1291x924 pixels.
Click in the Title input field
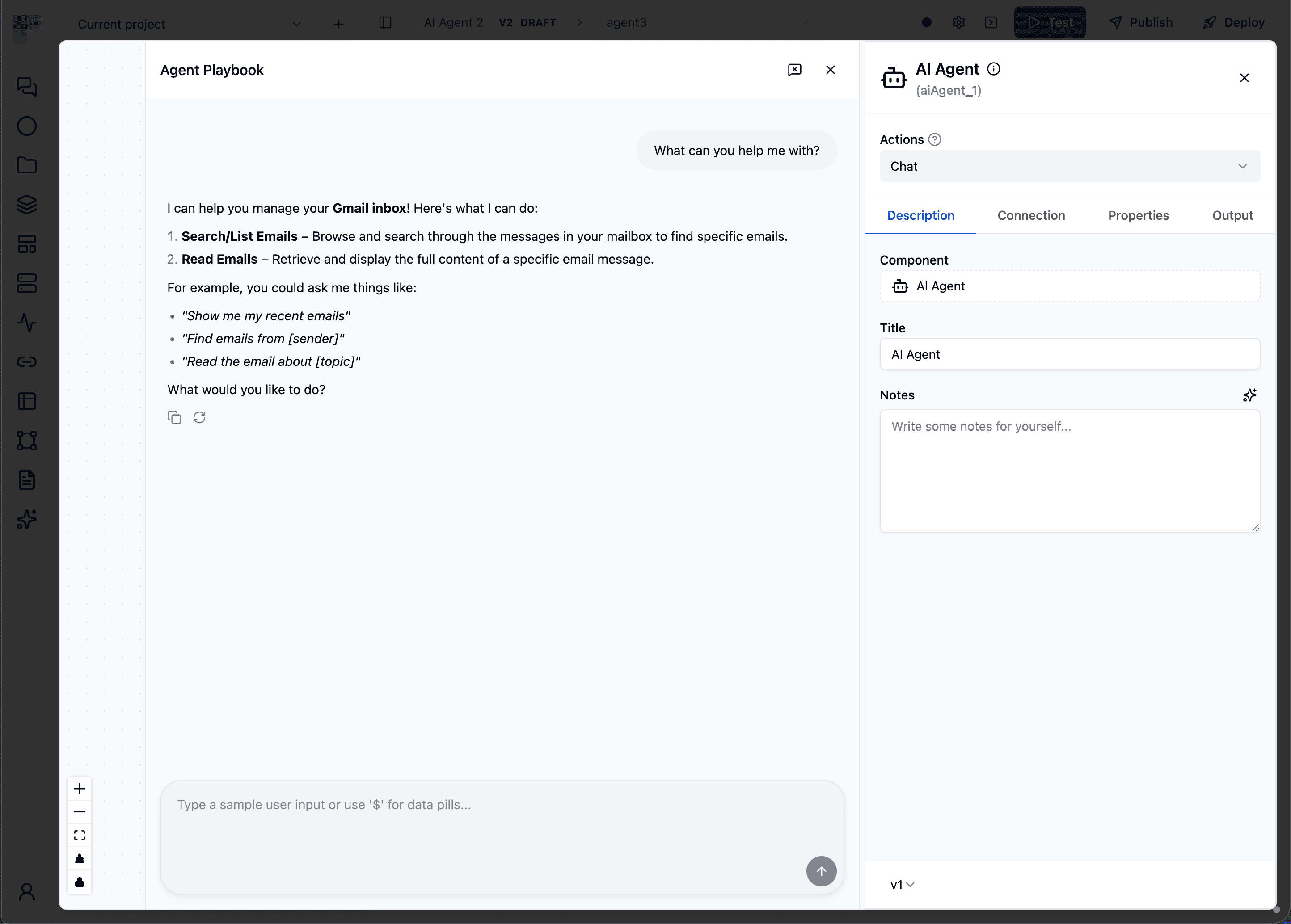(x=1070, y=354)
